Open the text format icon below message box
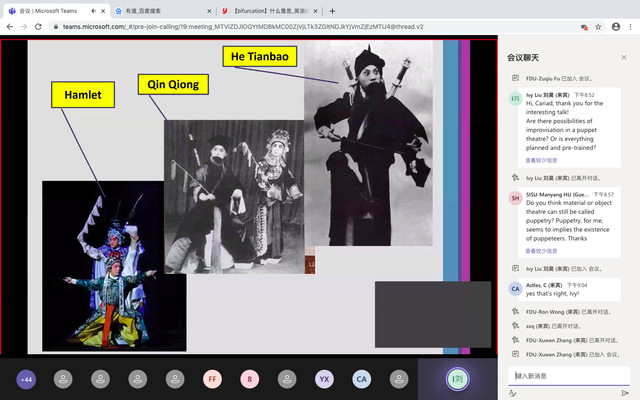Image resolution: width=640 pixels, height=400 pixels. pyautogui.click(x=513, y=393)
